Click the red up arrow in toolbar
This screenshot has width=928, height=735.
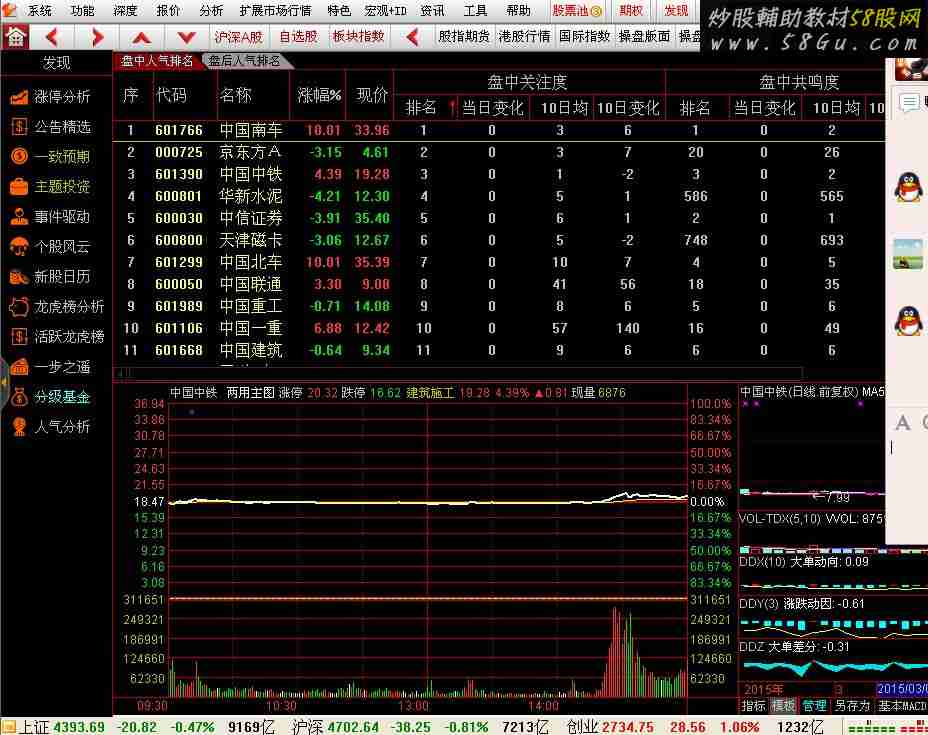click(x=141, y=38)
